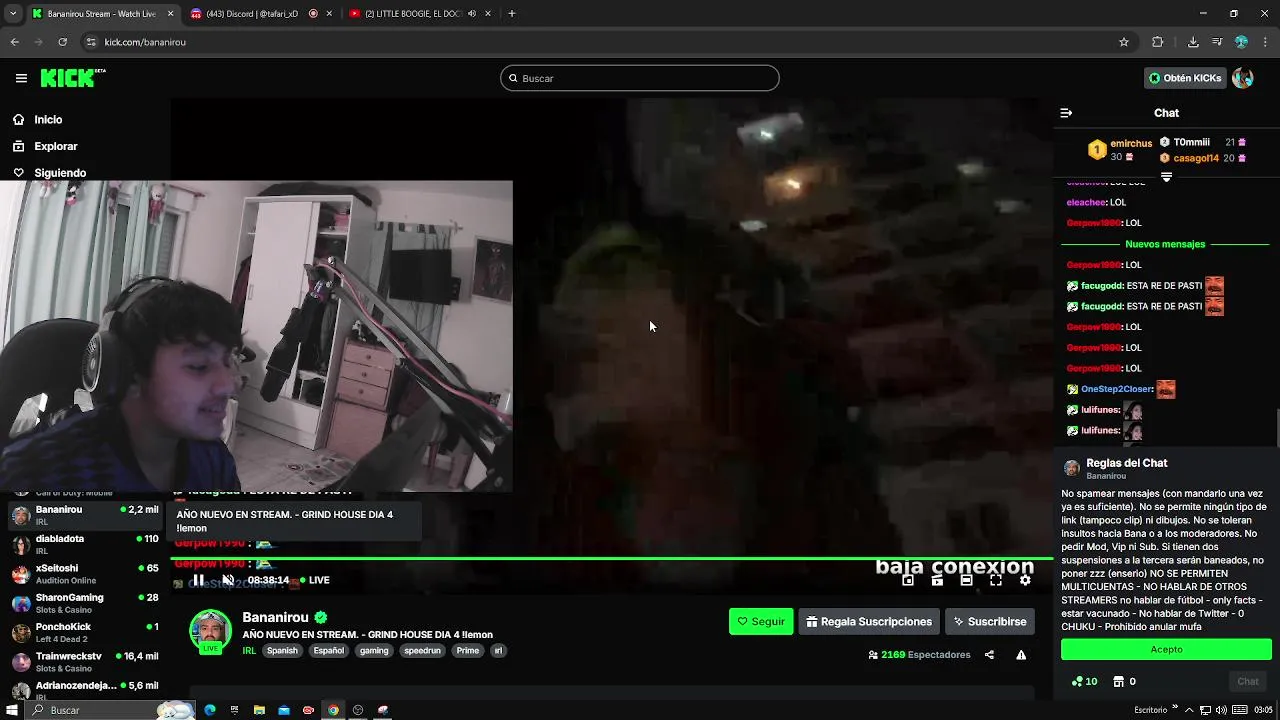This screenshot has height=720, width=1280.
Task: Click gifter casagol14 in leaderboard
Action: pyautogui.click(x=1196, y=158)
